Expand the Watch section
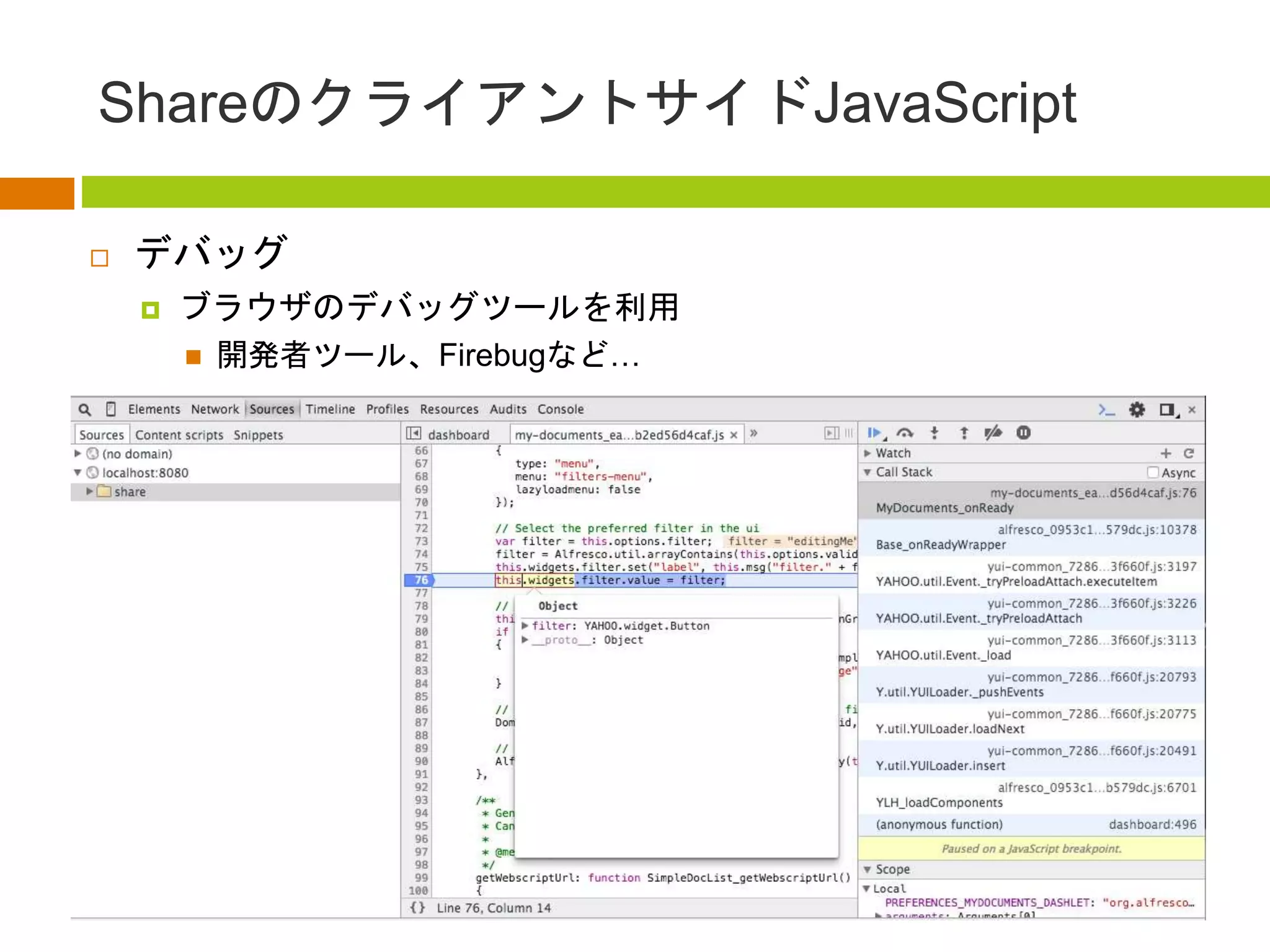The width and height of the screenshot is (1270, 952). [868, 453]
